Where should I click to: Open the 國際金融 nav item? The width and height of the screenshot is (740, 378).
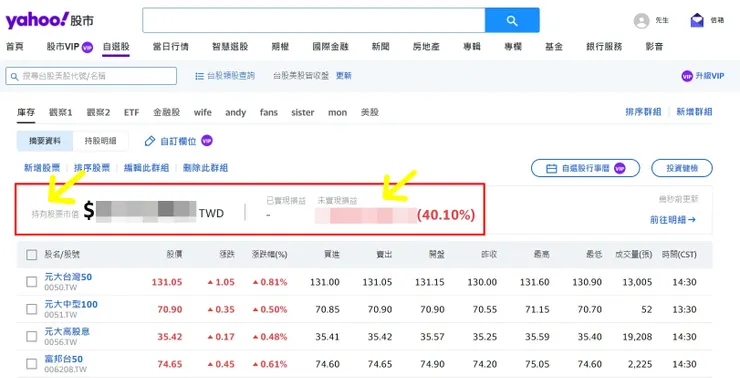(x=330, y=46)
